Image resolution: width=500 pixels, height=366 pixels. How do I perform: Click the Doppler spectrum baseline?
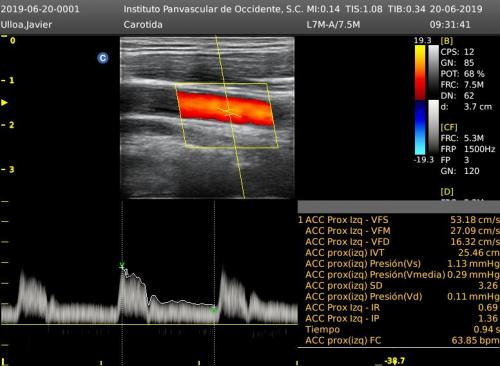[149, 324]
